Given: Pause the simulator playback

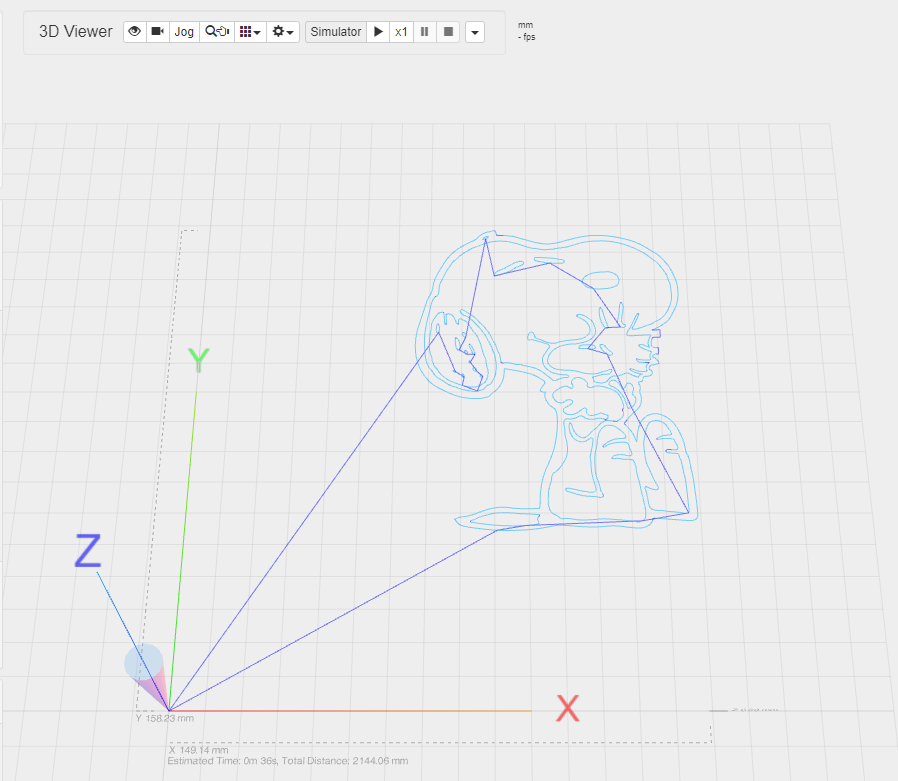Looking at the screenshot, I should (x=424, y=31).
